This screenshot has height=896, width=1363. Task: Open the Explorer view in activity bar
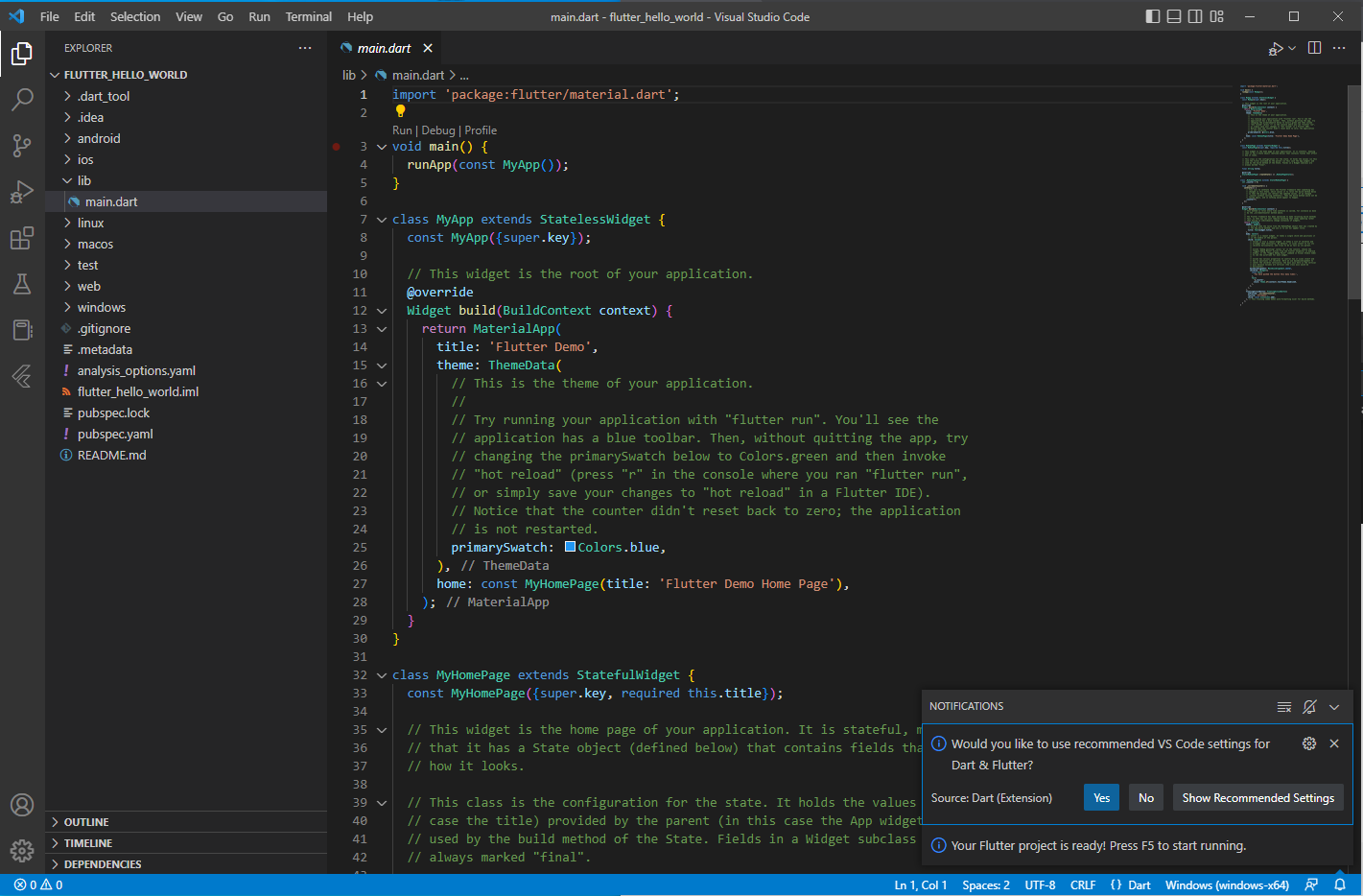tap(22, 54)
